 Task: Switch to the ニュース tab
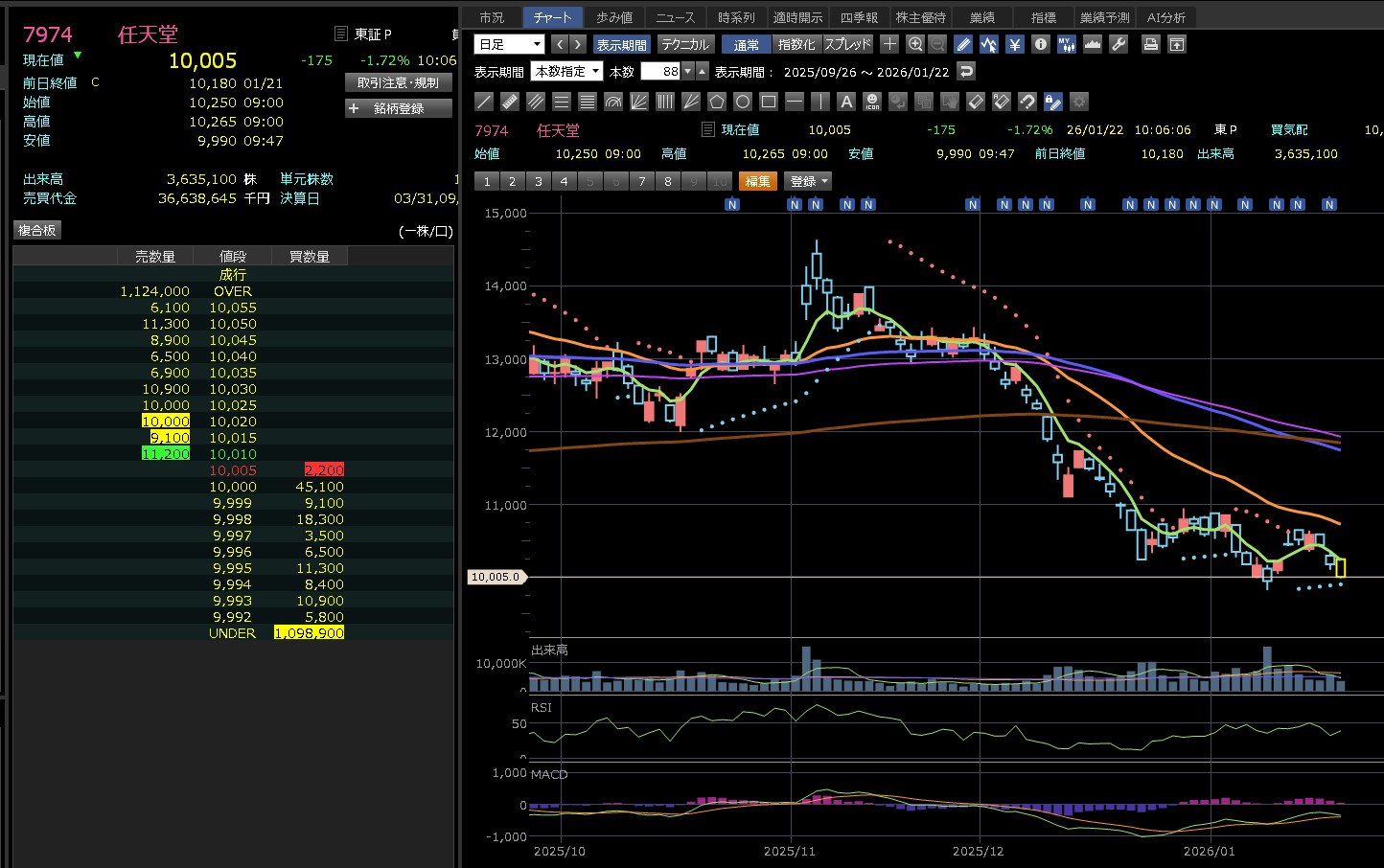coord(676,17)
